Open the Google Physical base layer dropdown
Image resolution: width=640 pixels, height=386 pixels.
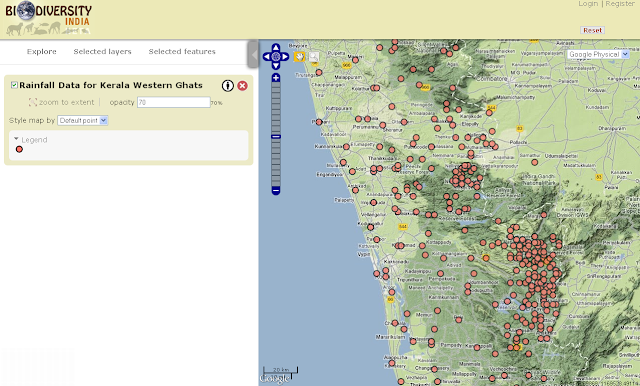tap(598, 54)
